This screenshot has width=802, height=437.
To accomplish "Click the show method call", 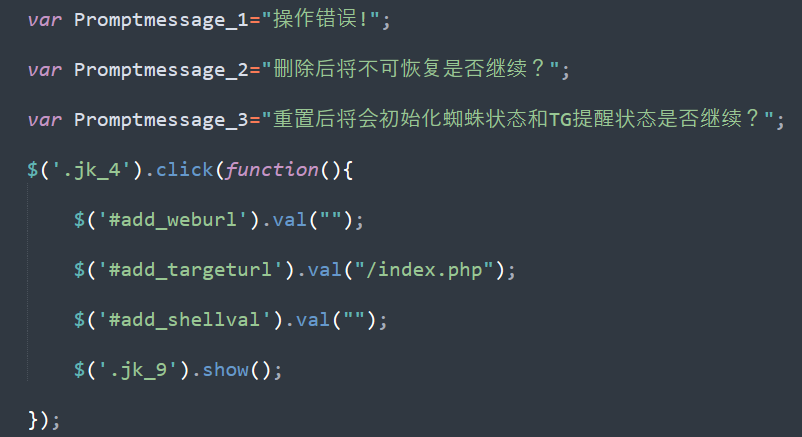I will point(225,370).
